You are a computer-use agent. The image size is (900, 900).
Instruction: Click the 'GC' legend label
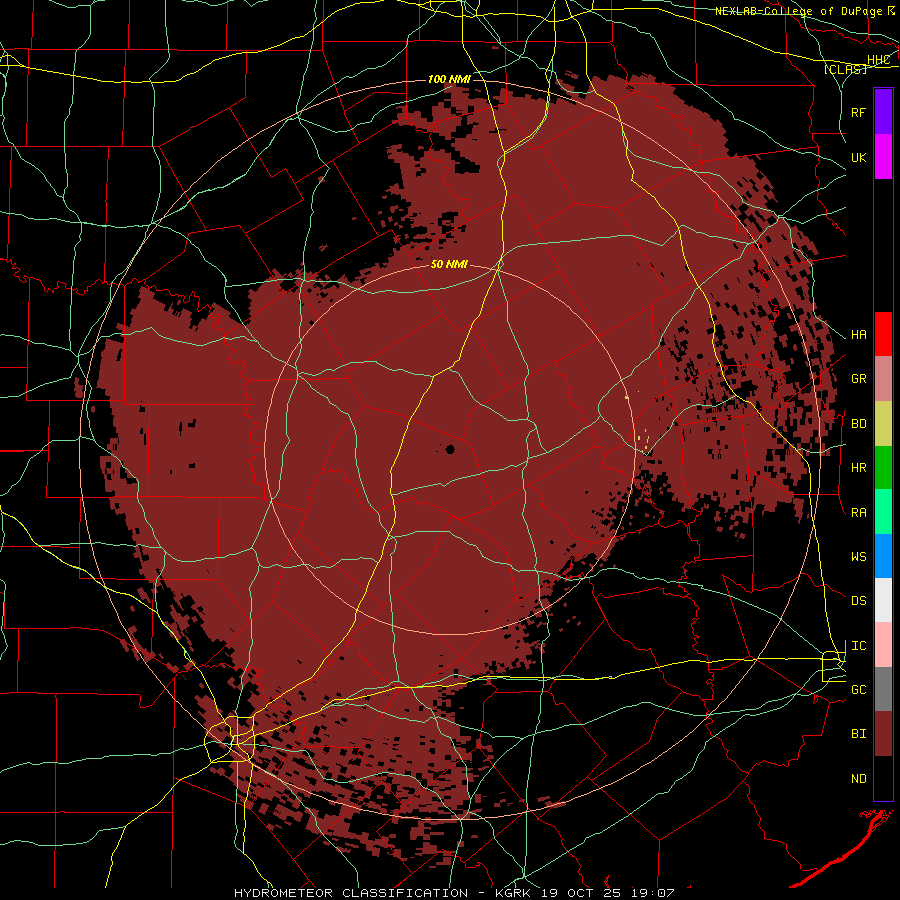(859, 690)
